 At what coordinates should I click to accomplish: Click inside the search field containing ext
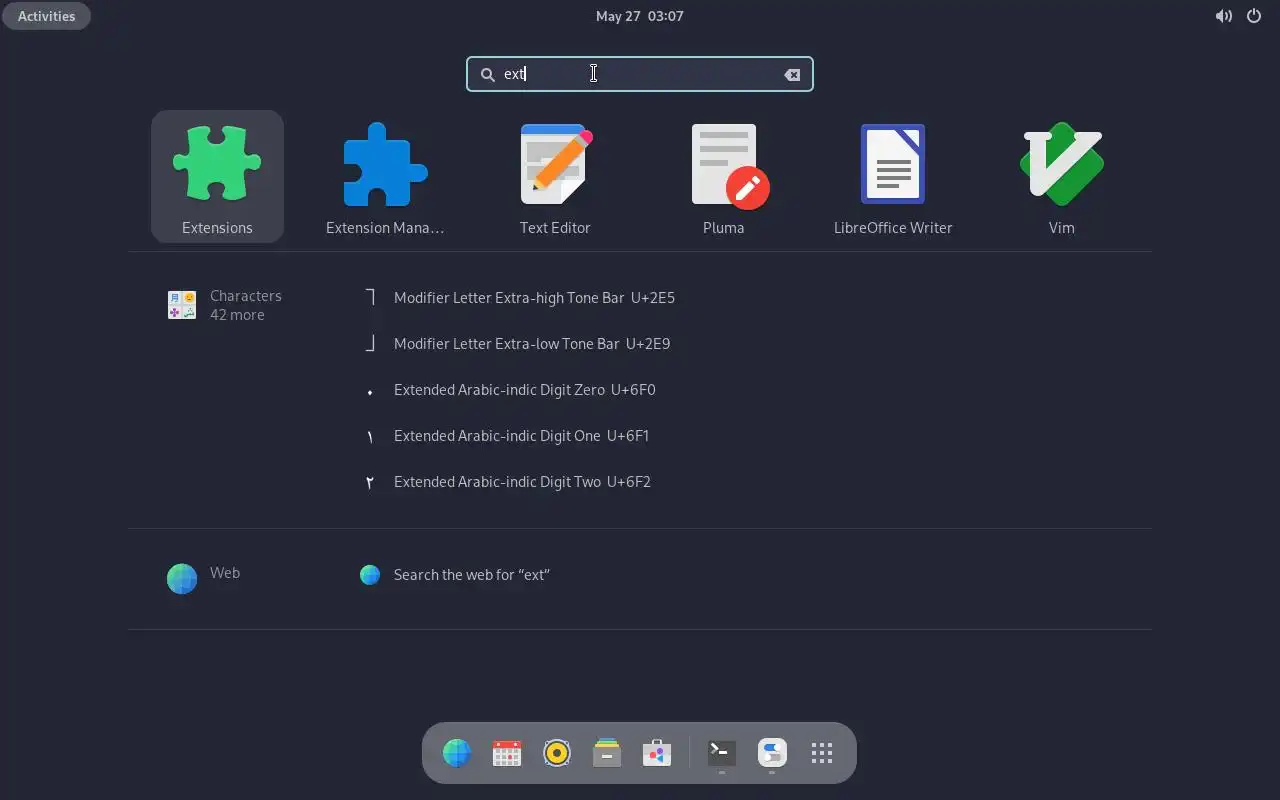(x=640, y=74)
